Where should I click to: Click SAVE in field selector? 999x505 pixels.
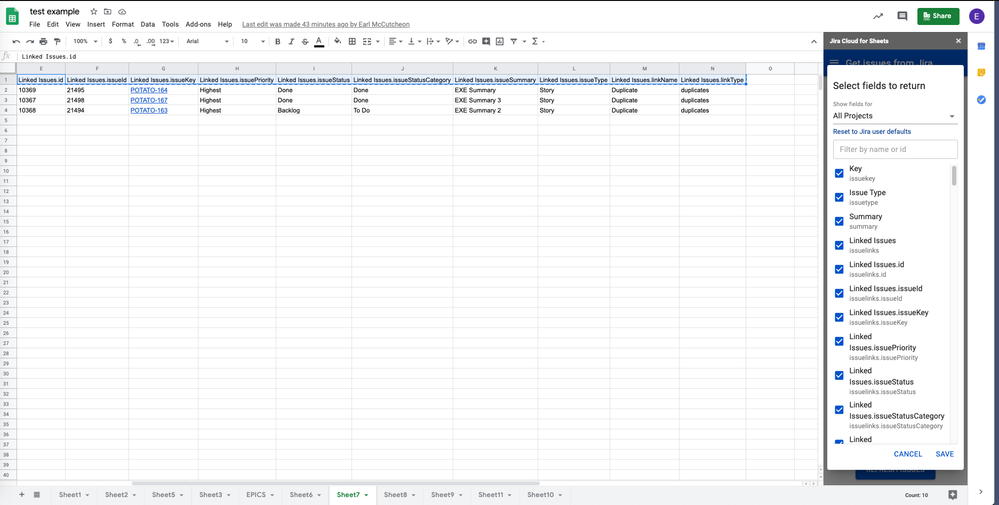[x=945, y=454]
